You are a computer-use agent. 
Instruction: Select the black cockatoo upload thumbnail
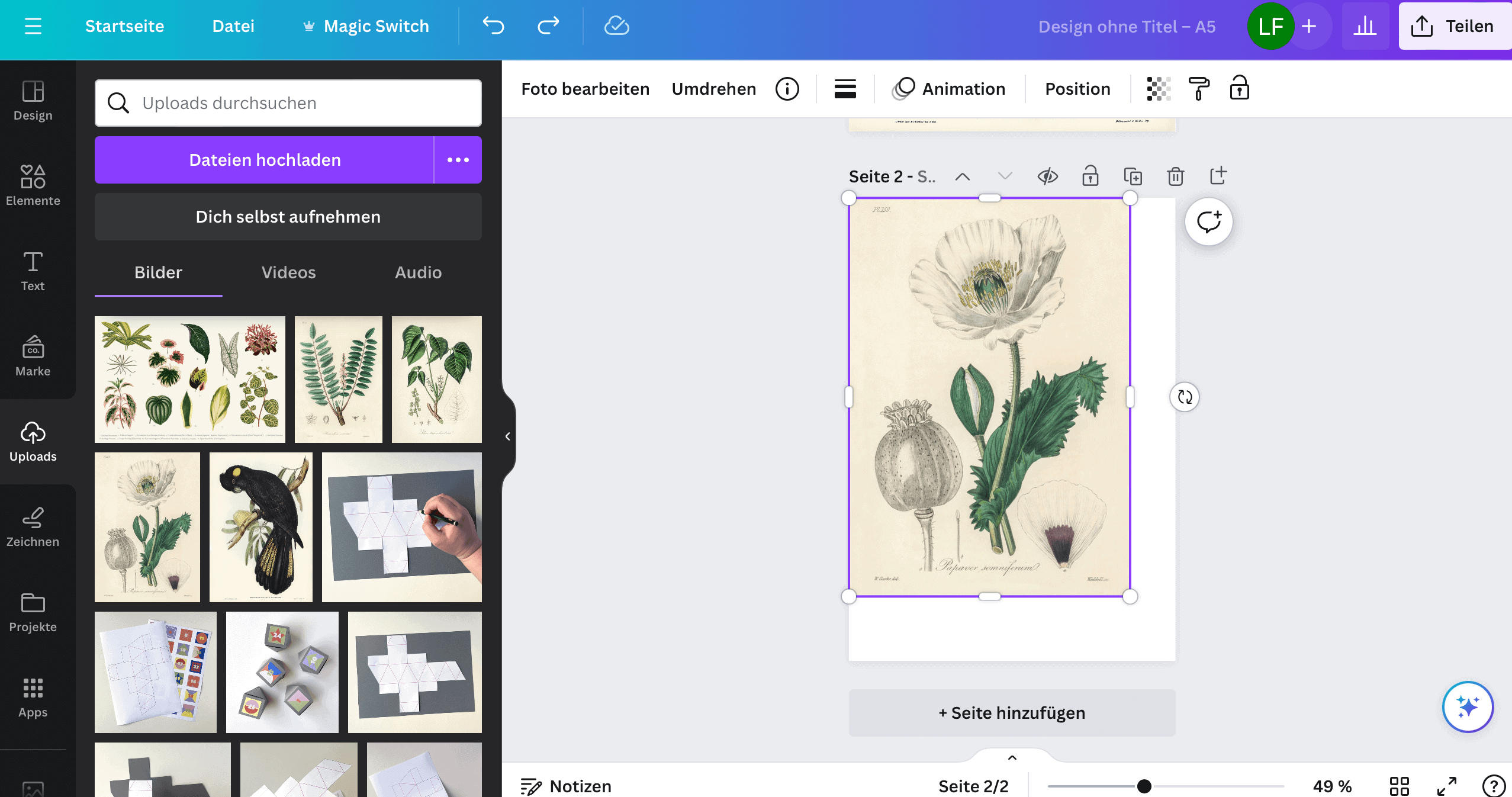261,528
